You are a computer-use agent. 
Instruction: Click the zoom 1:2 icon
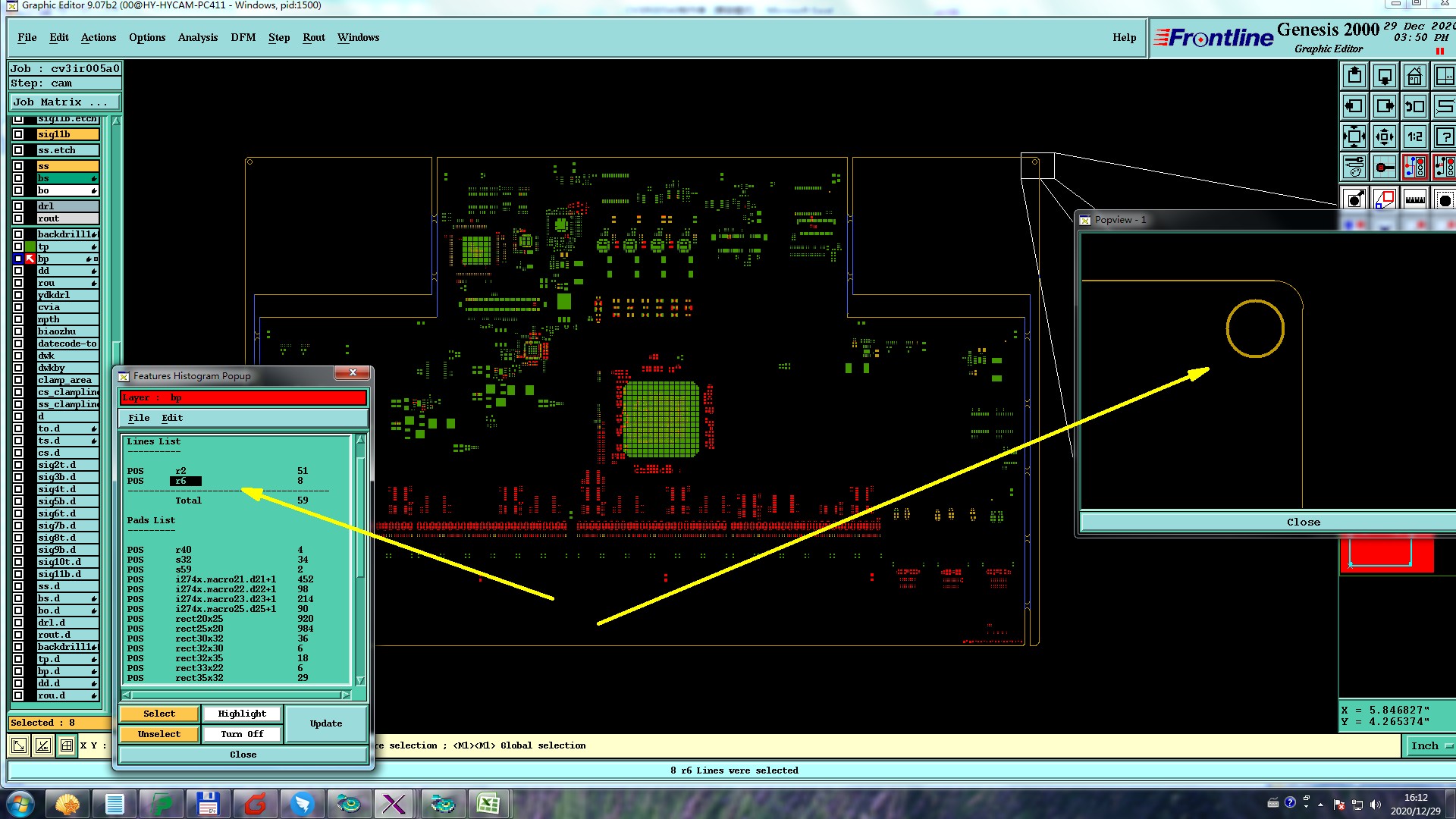tap(1414, 137)
